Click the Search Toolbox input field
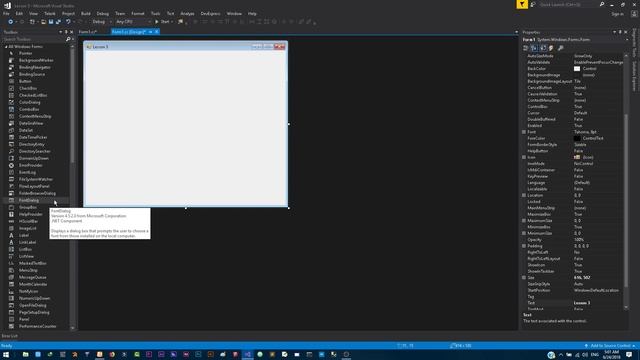Screen dimensions: 640x360 [33, 39]
